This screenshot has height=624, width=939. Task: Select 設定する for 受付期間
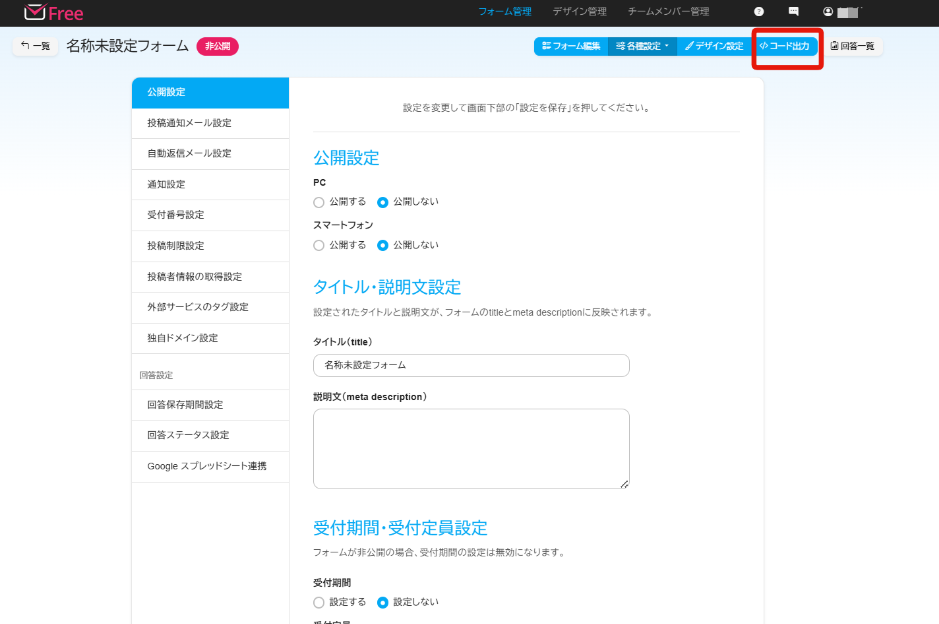pyautogui.click(x=319, y=602)
